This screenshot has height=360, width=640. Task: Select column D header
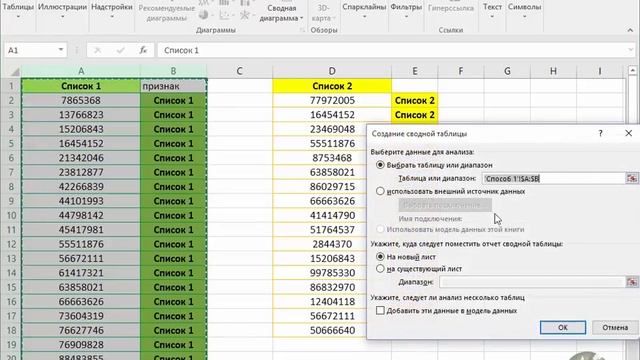click(332, 71)
